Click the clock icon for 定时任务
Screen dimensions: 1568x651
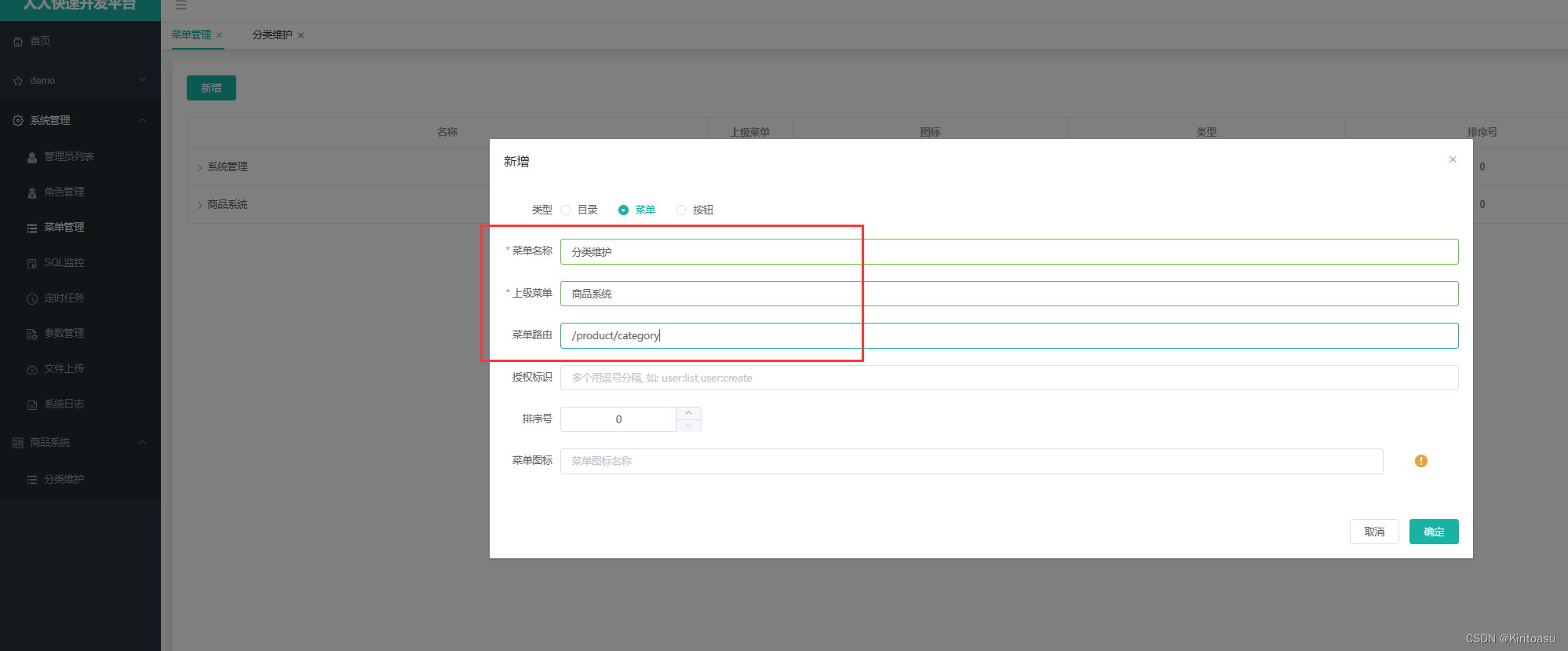pyautogui.click(x=32, y=298)
